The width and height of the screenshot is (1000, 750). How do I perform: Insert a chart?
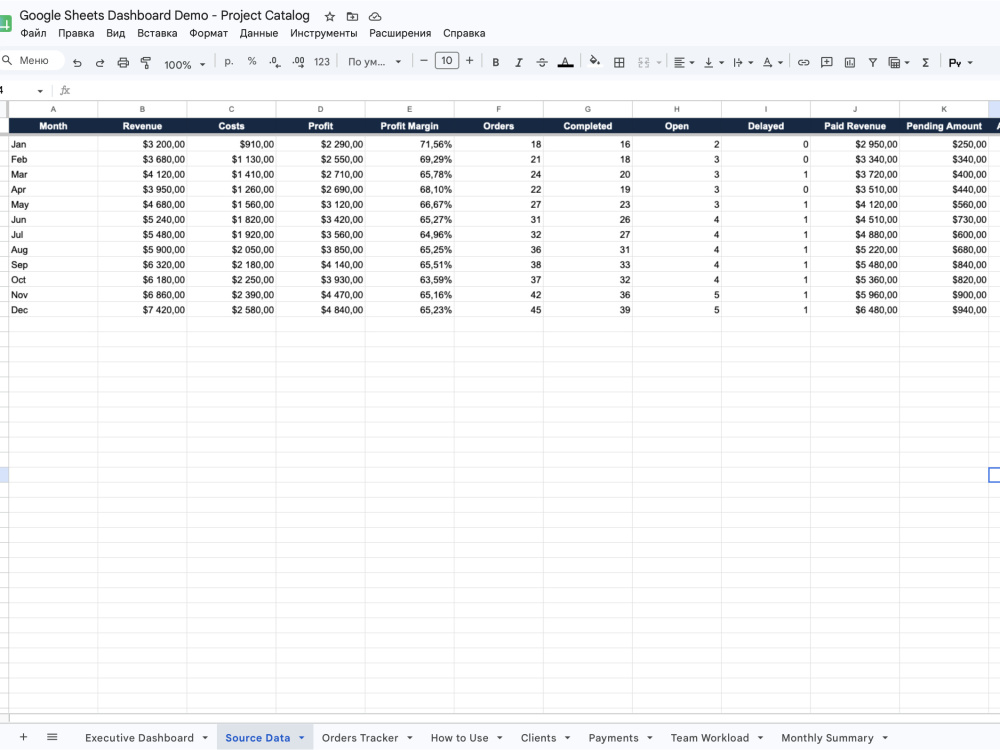[x=849, y=62]
